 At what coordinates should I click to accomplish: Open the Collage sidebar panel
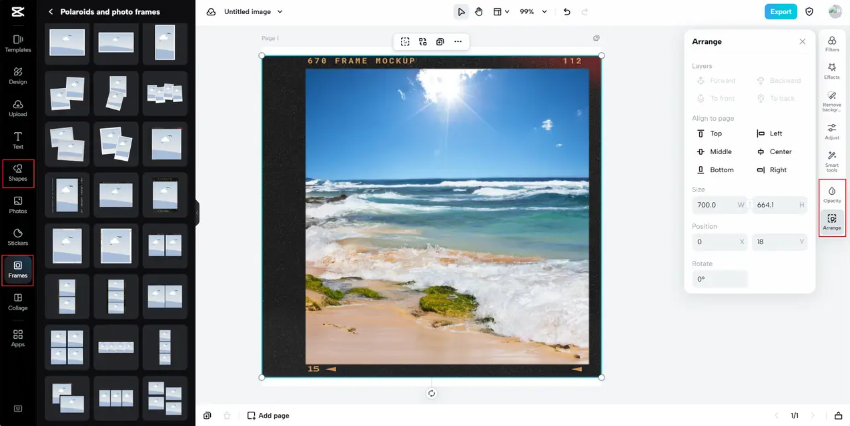(x=18, y=302)
